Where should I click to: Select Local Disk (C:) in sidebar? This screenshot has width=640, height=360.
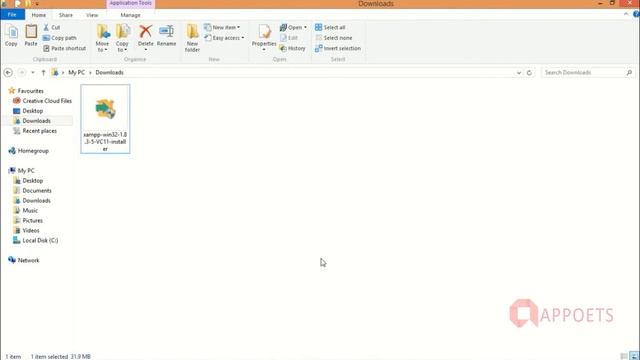point(36,240)
